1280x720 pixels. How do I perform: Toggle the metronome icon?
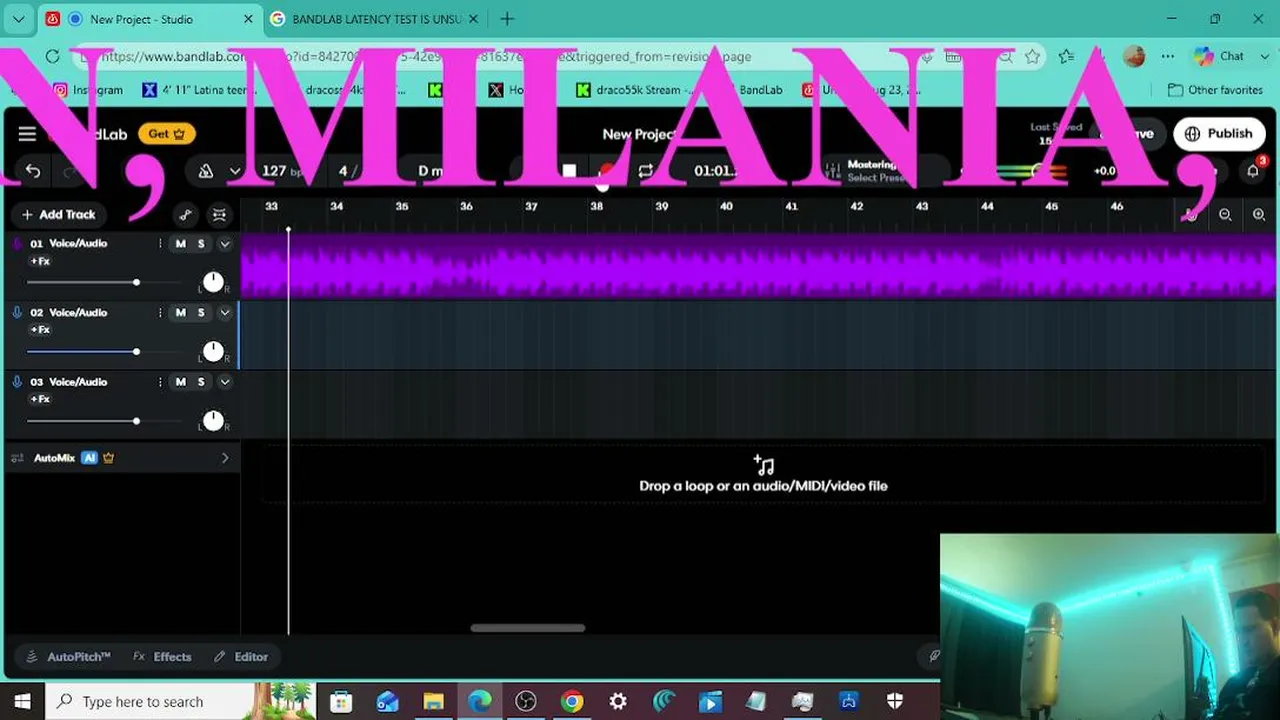(206, 171)
